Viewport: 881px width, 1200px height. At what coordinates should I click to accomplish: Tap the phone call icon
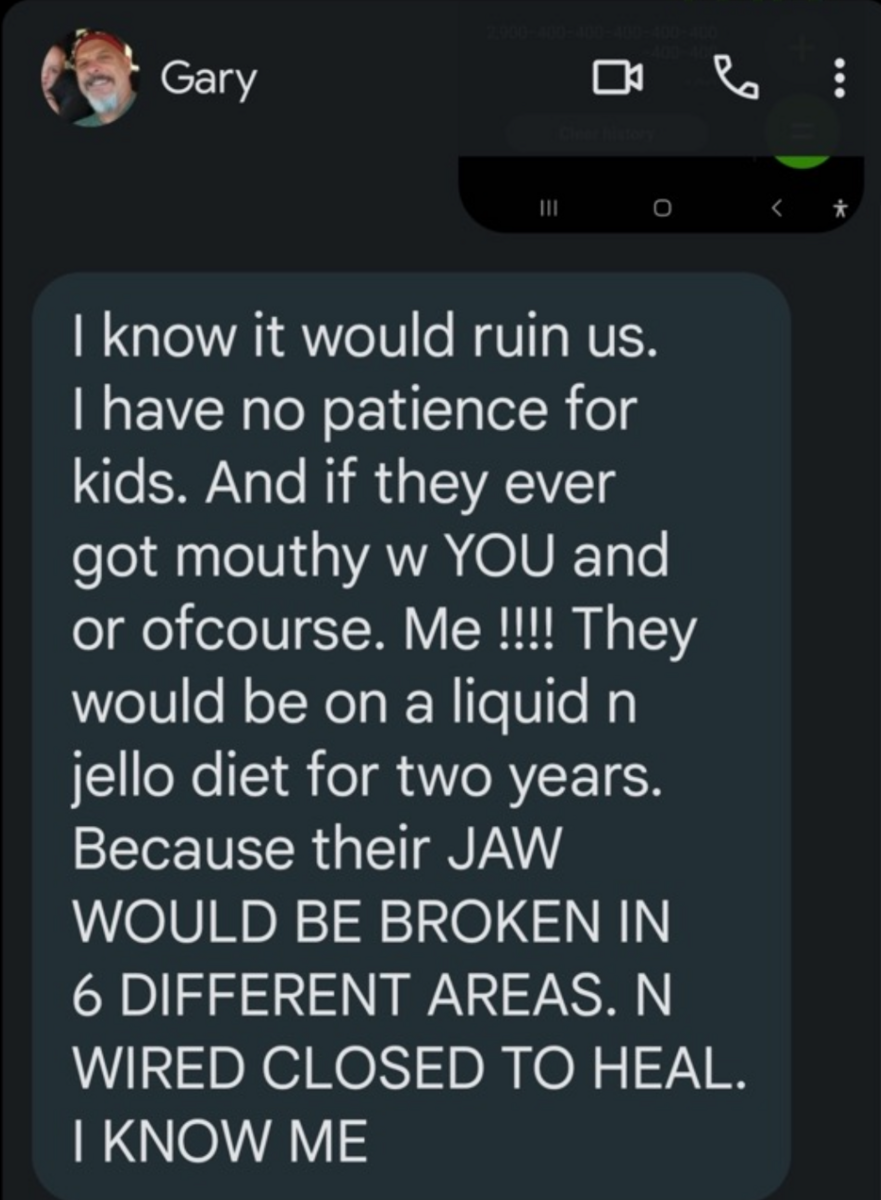point(737,76)
